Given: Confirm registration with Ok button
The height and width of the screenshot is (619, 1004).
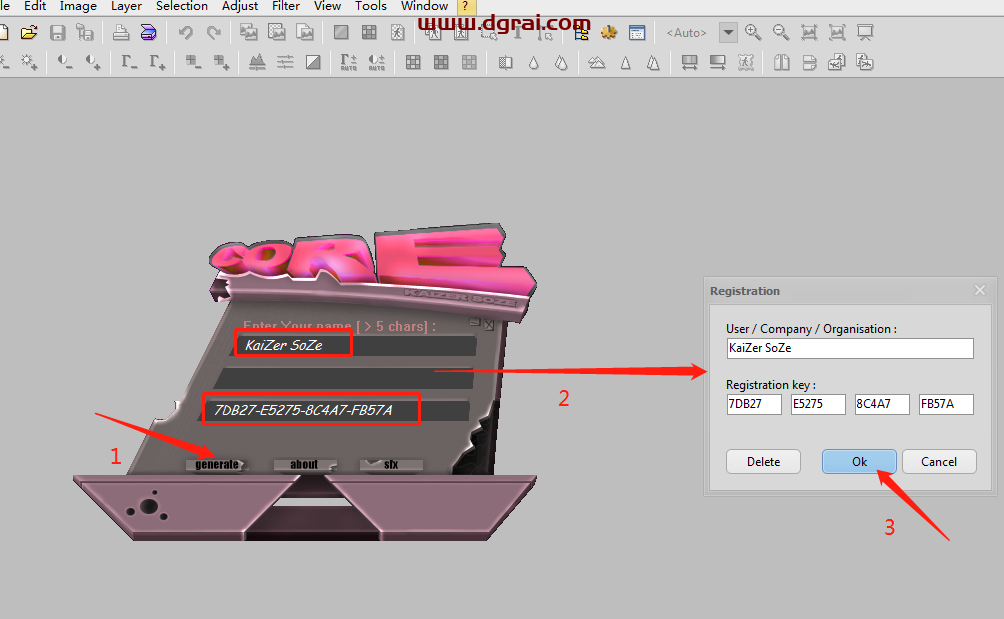Looking at the screenshot, I should tap(859, 462).
